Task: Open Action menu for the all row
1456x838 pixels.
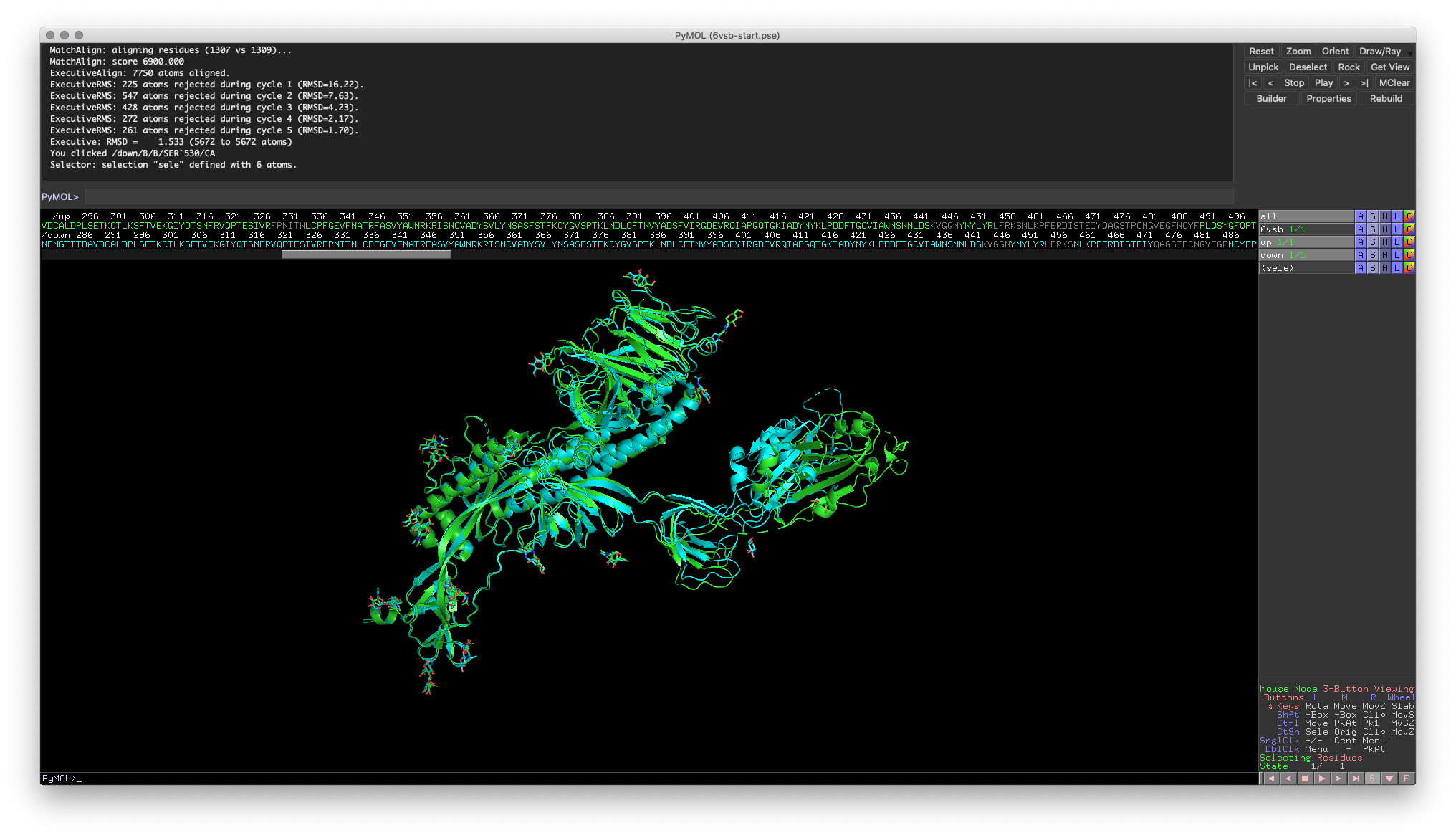Action: [x=1360, y=216]
